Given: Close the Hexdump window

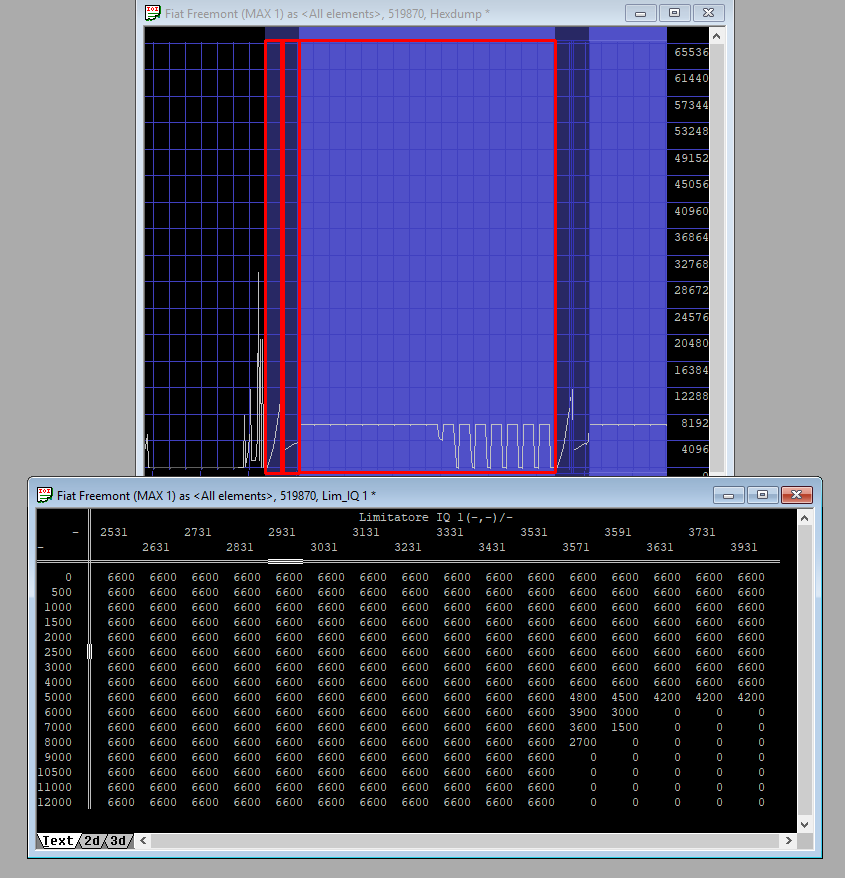Looking at the screenshot, I should pyautogui.click(x=708, y=13).
